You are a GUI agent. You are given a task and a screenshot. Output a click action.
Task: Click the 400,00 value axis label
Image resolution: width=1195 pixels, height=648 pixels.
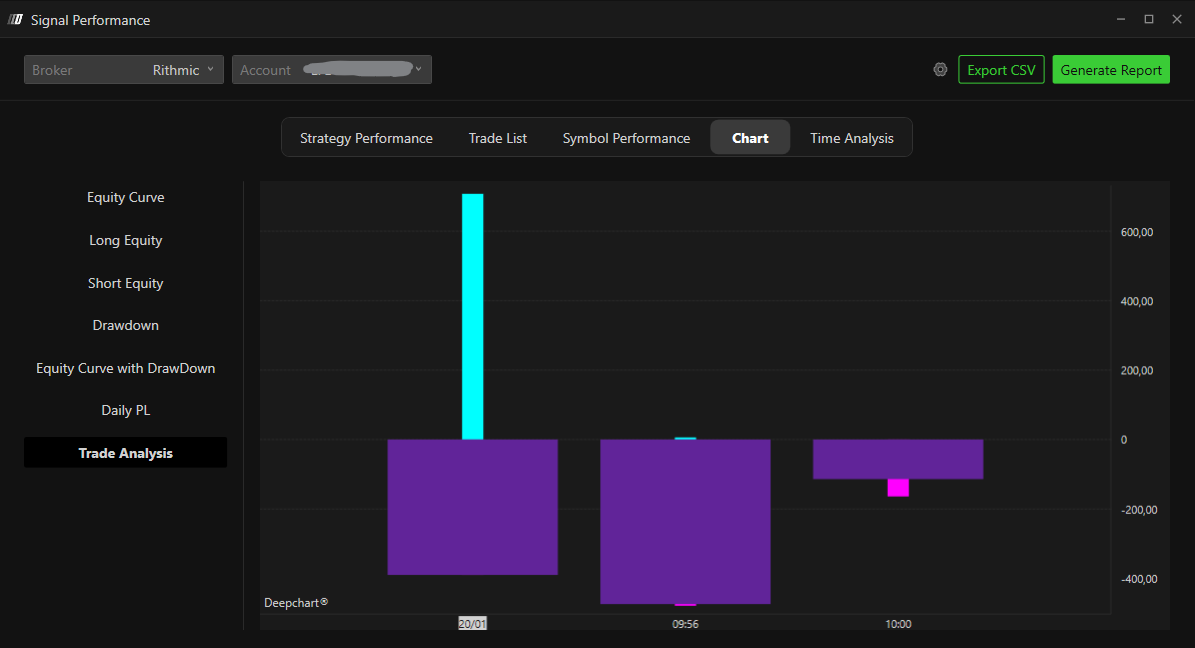(x=1136, y=301)
